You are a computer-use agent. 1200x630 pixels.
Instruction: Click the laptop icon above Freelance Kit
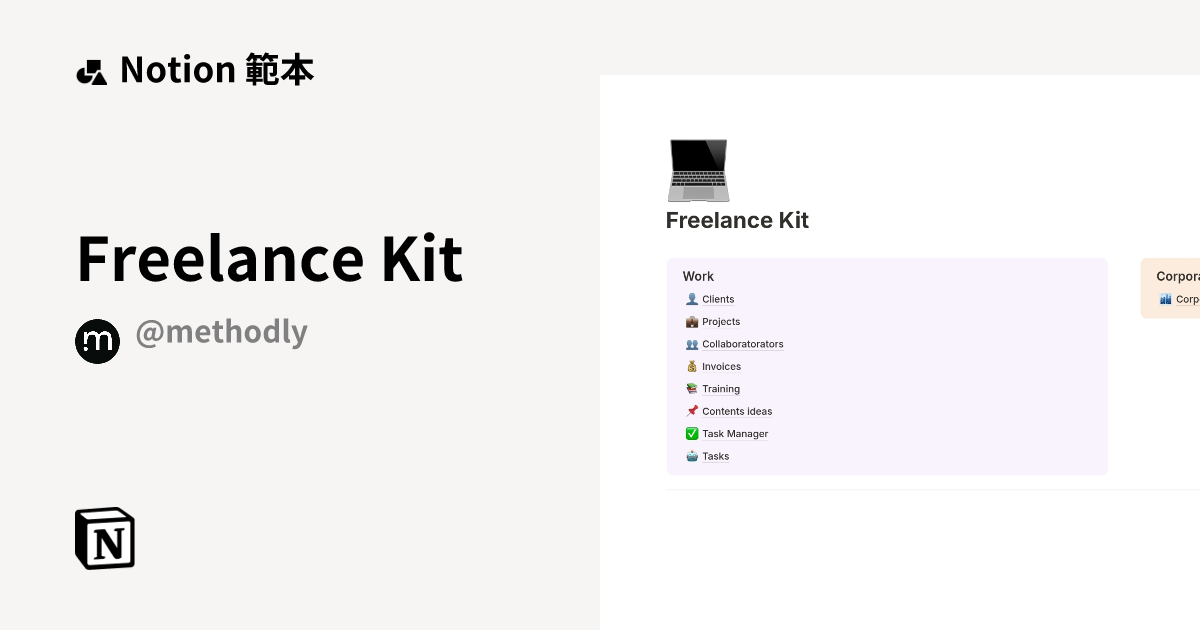[698, 170]
